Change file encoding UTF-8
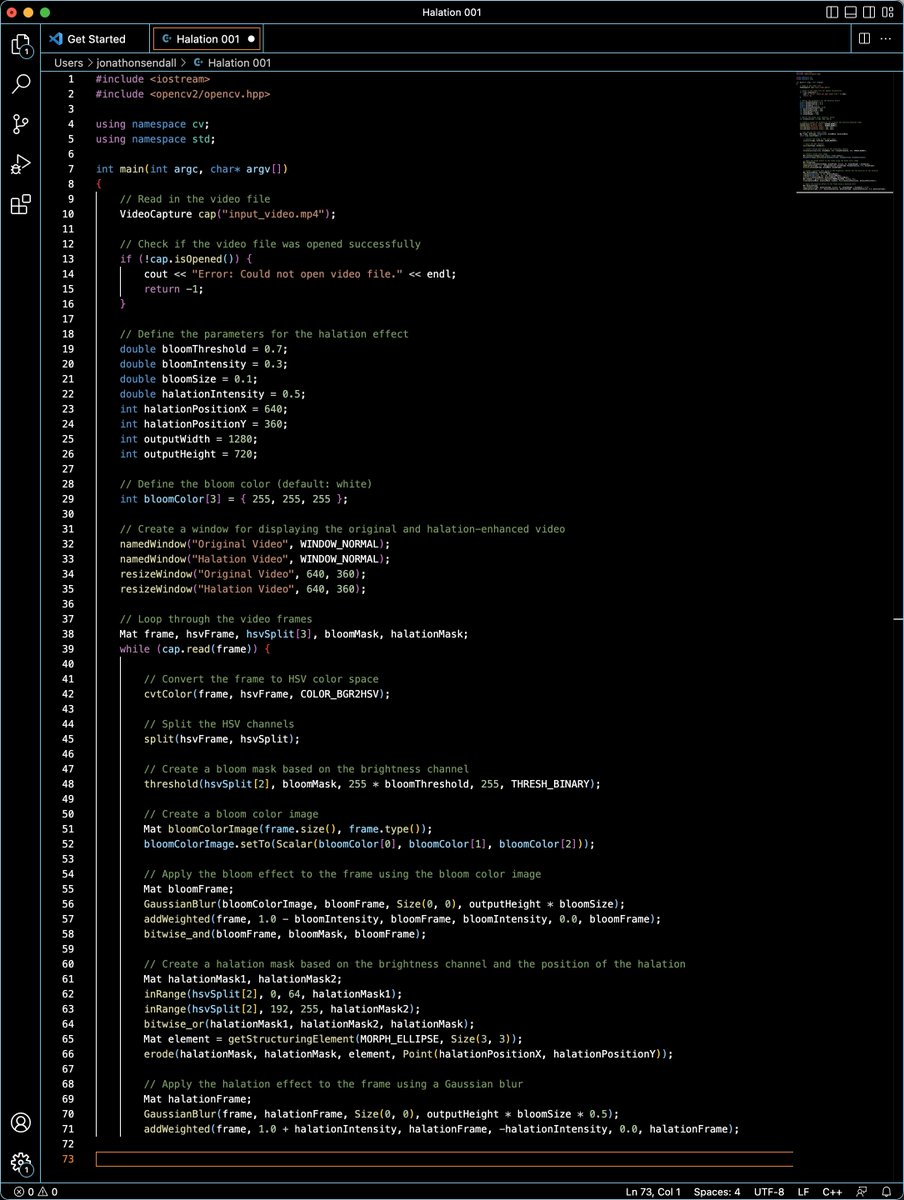This screenshot has height=1200, width=904. tap(769, 1191)
